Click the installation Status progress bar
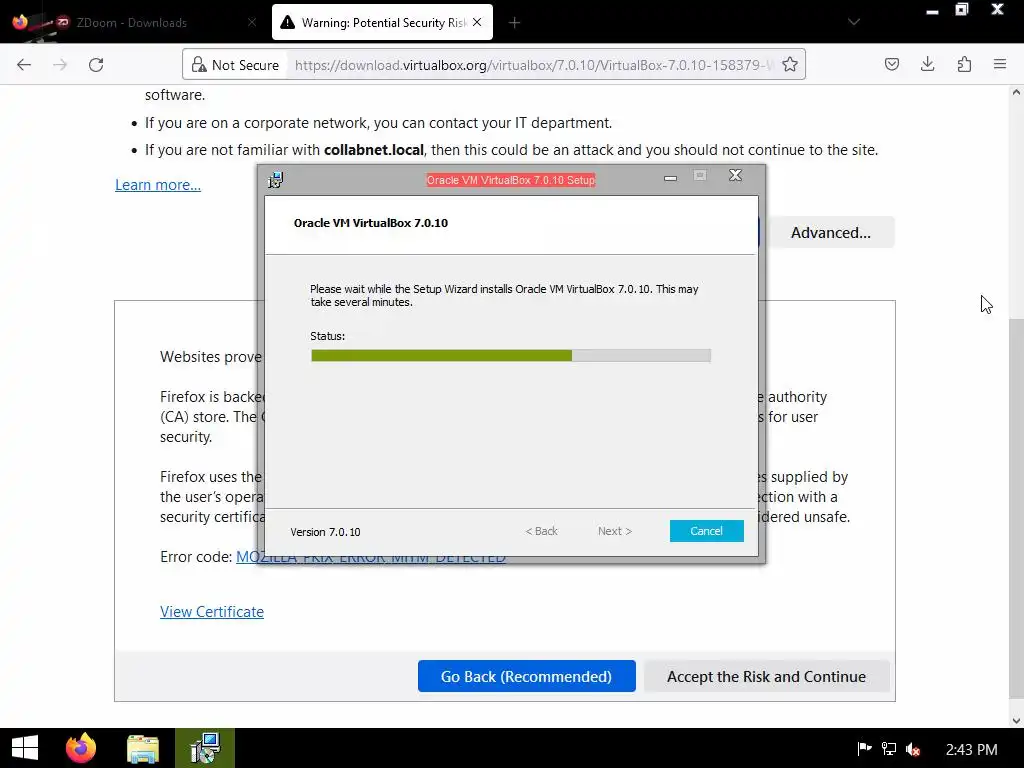Viewport: 1024px width, 768px height. point(511,355)
